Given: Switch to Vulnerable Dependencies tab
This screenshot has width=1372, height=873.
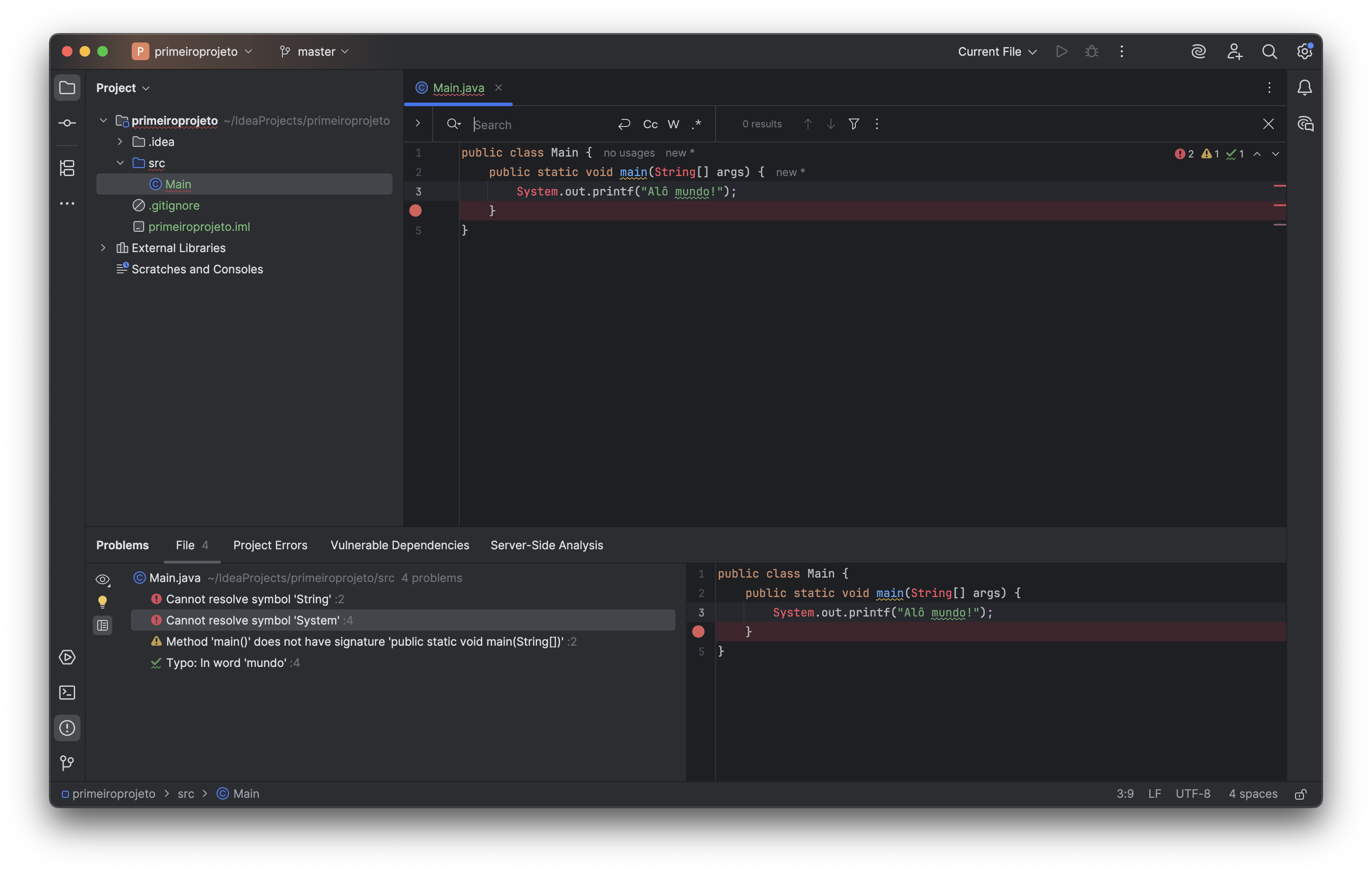Looking at the screenshot, I should (x=400, y=545).
